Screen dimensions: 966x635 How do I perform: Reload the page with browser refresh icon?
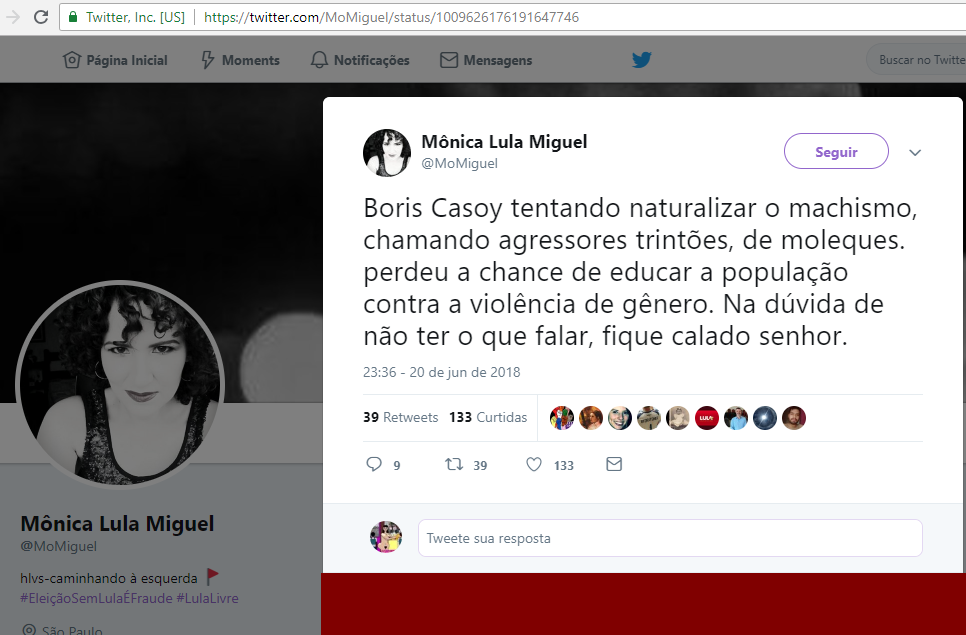(x=41, y=17)
